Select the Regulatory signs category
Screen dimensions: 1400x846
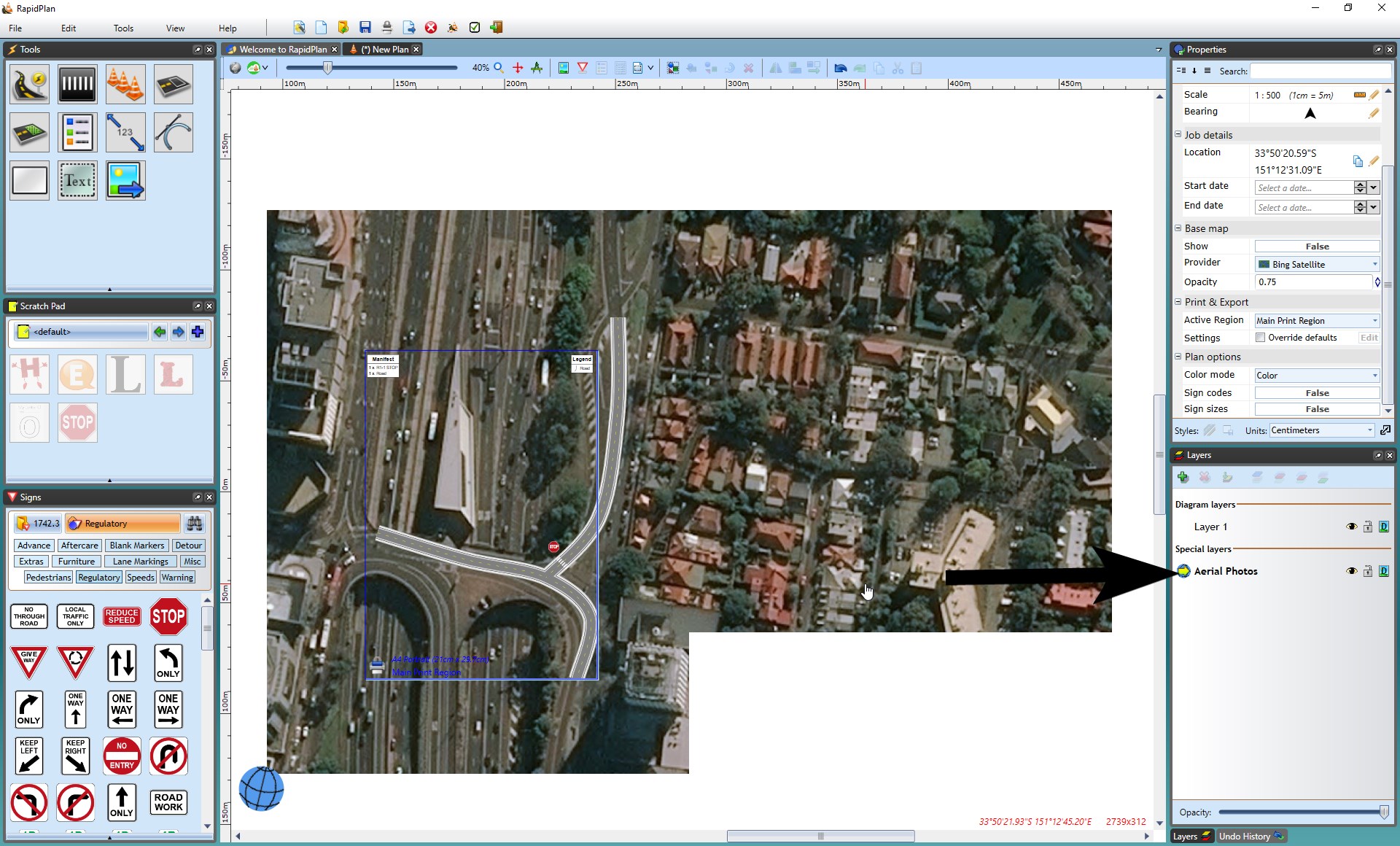point(98,577)
